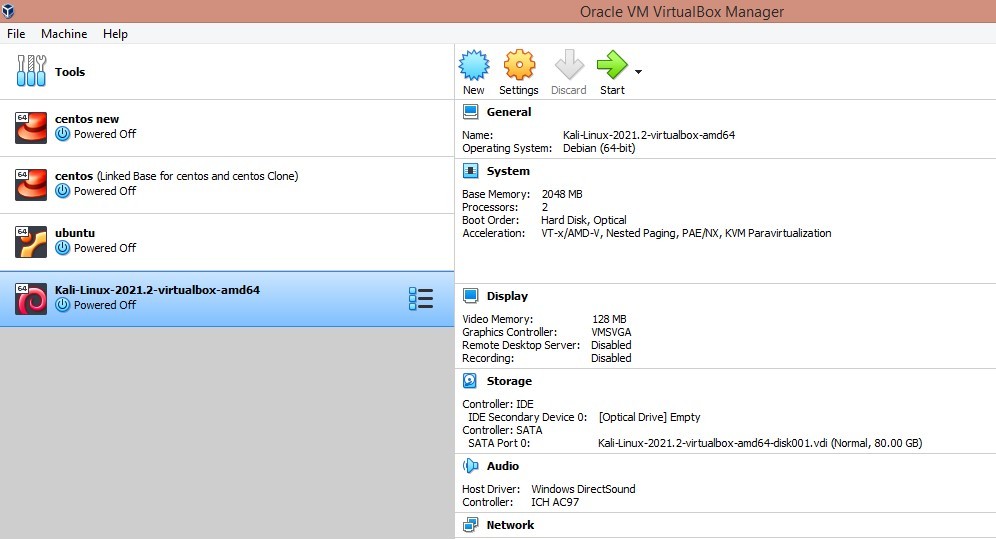Click the 2048 MB base memory value
The height and width of the screenshot is (539, 996).
click(x=562, y=194)
